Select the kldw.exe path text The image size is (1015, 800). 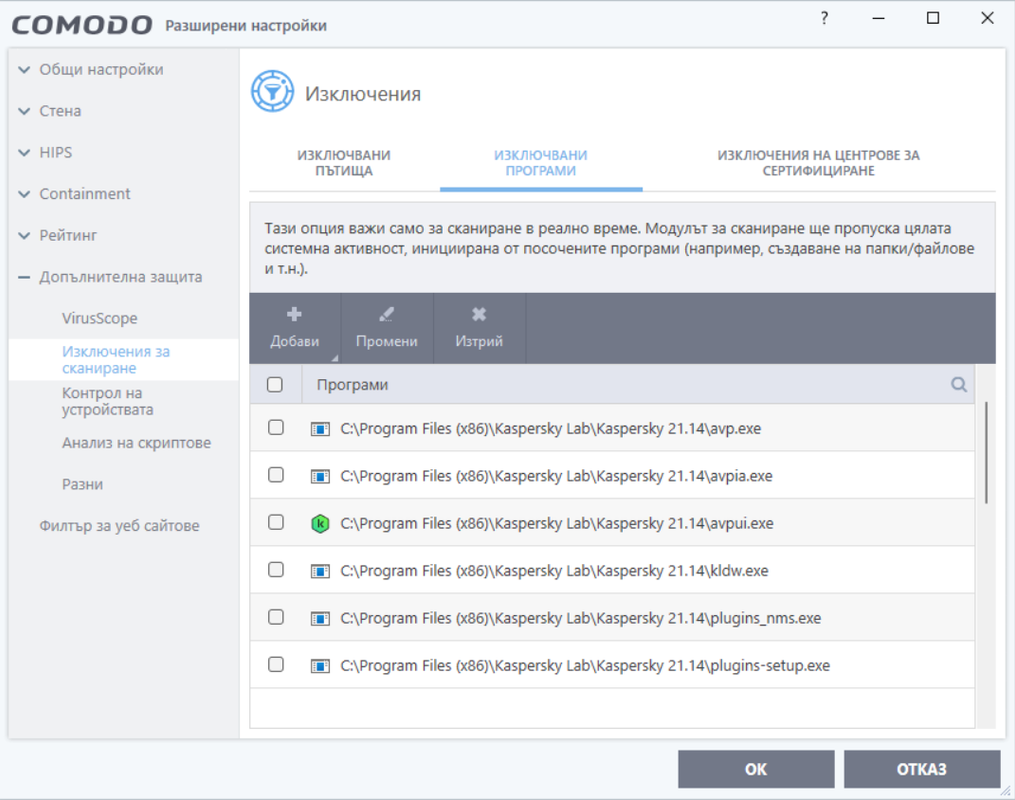555,571
